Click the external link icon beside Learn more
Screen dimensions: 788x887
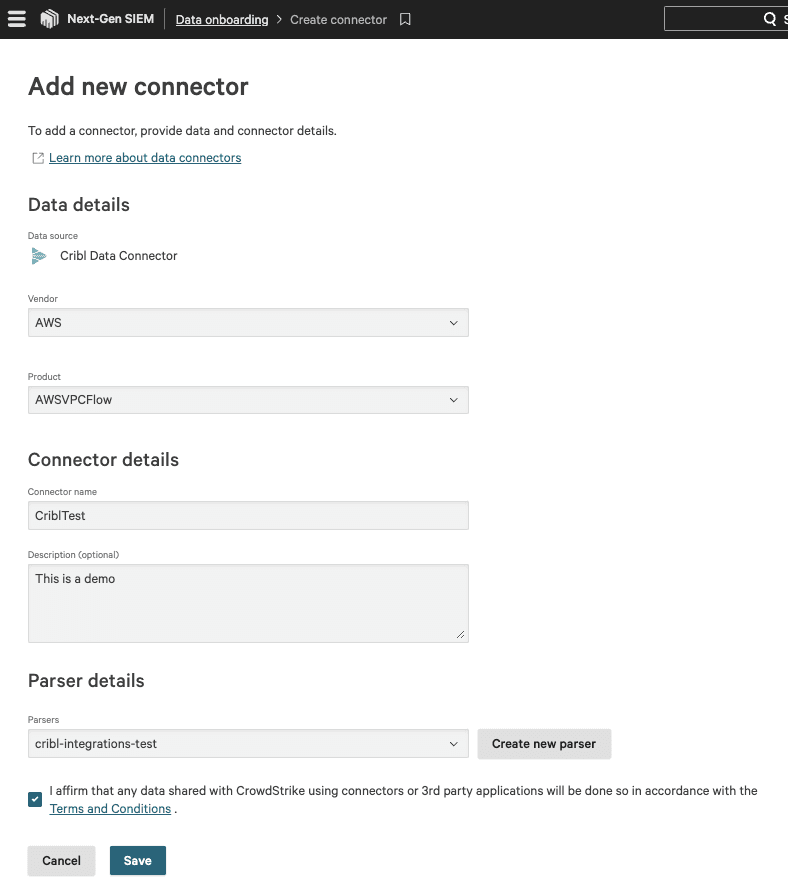[x=38, y=158]
